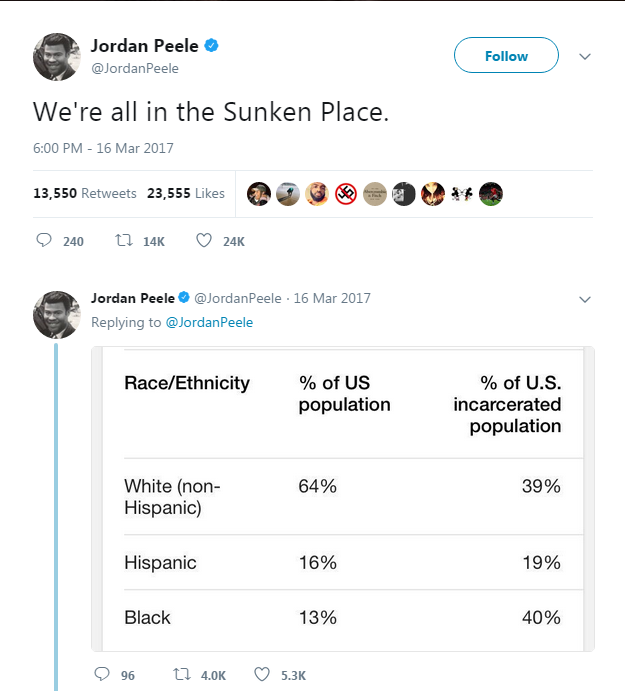Like the Sunken Place tweet
The width and height of the screenshot is (625, 691).
tap(204, 241)
